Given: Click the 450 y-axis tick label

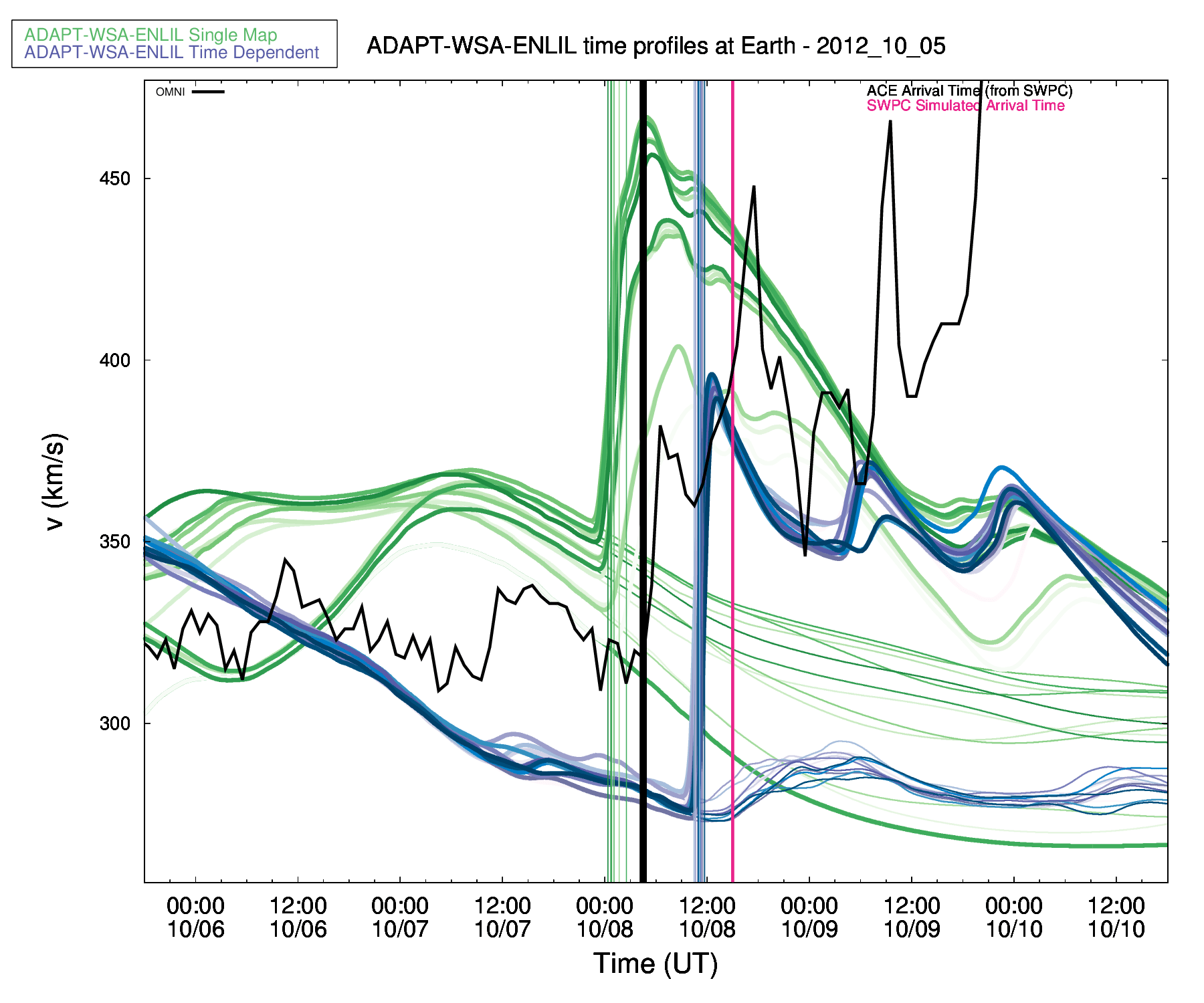Looking at the screenshot, I should coord(115,179).
